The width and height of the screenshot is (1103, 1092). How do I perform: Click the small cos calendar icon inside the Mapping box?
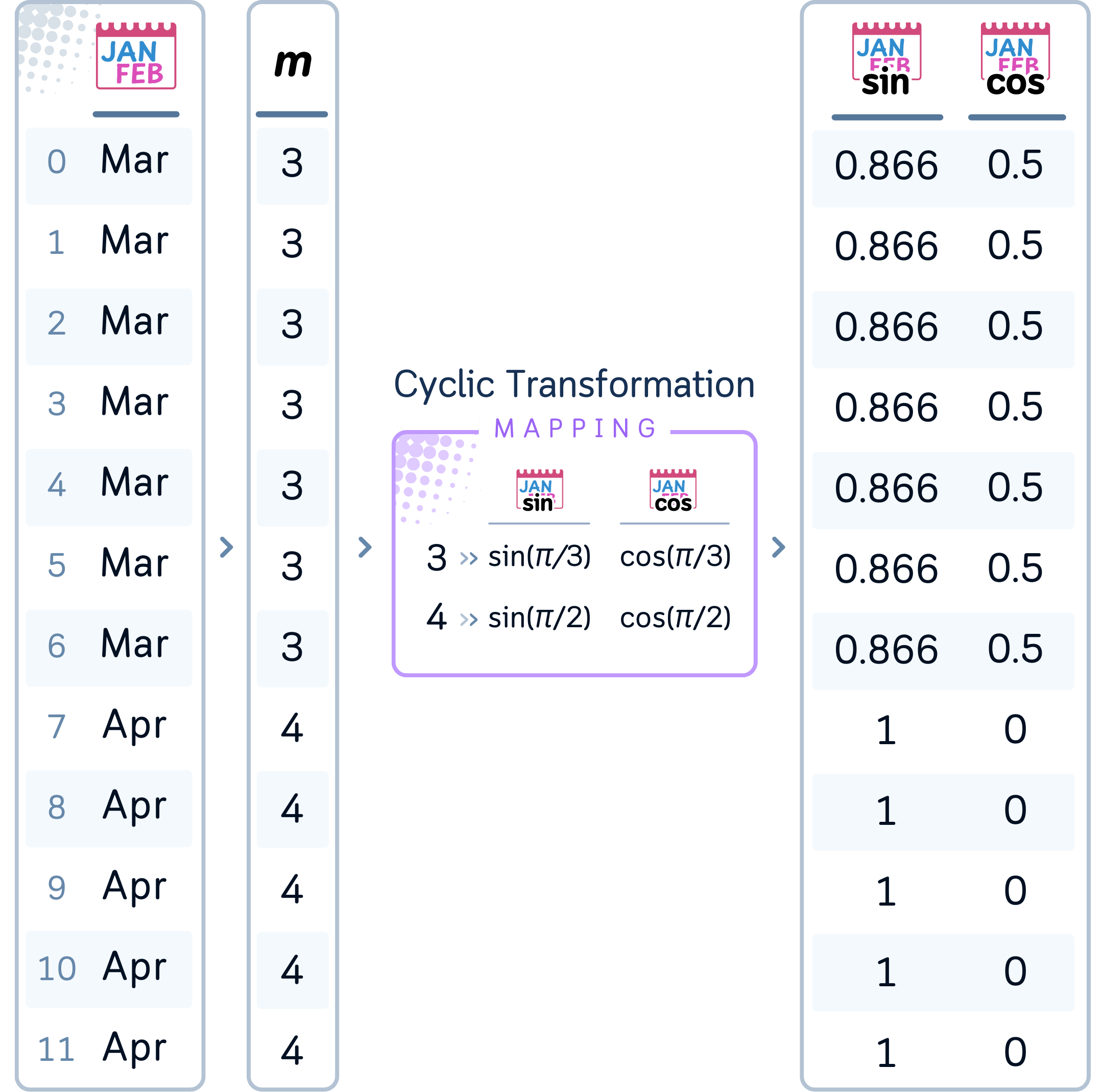(x=673, y=490)
